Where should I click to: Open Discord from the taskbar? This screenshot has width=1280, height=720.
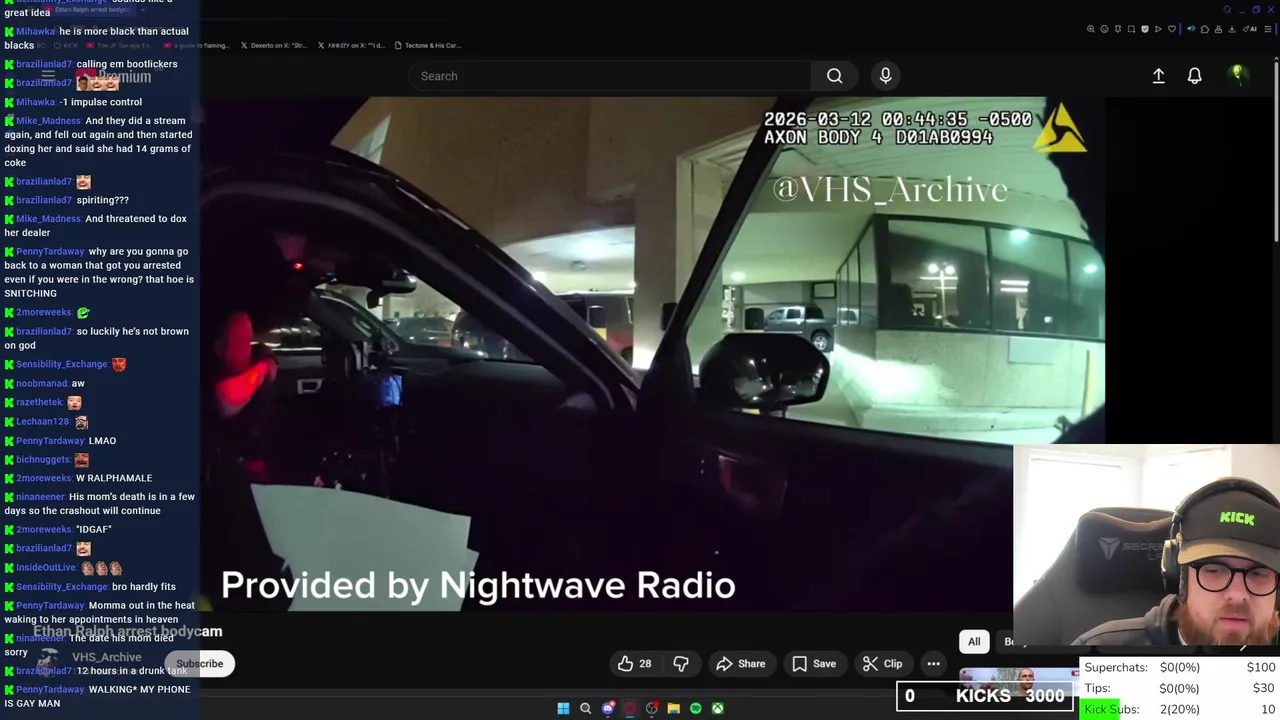point(608,709)
